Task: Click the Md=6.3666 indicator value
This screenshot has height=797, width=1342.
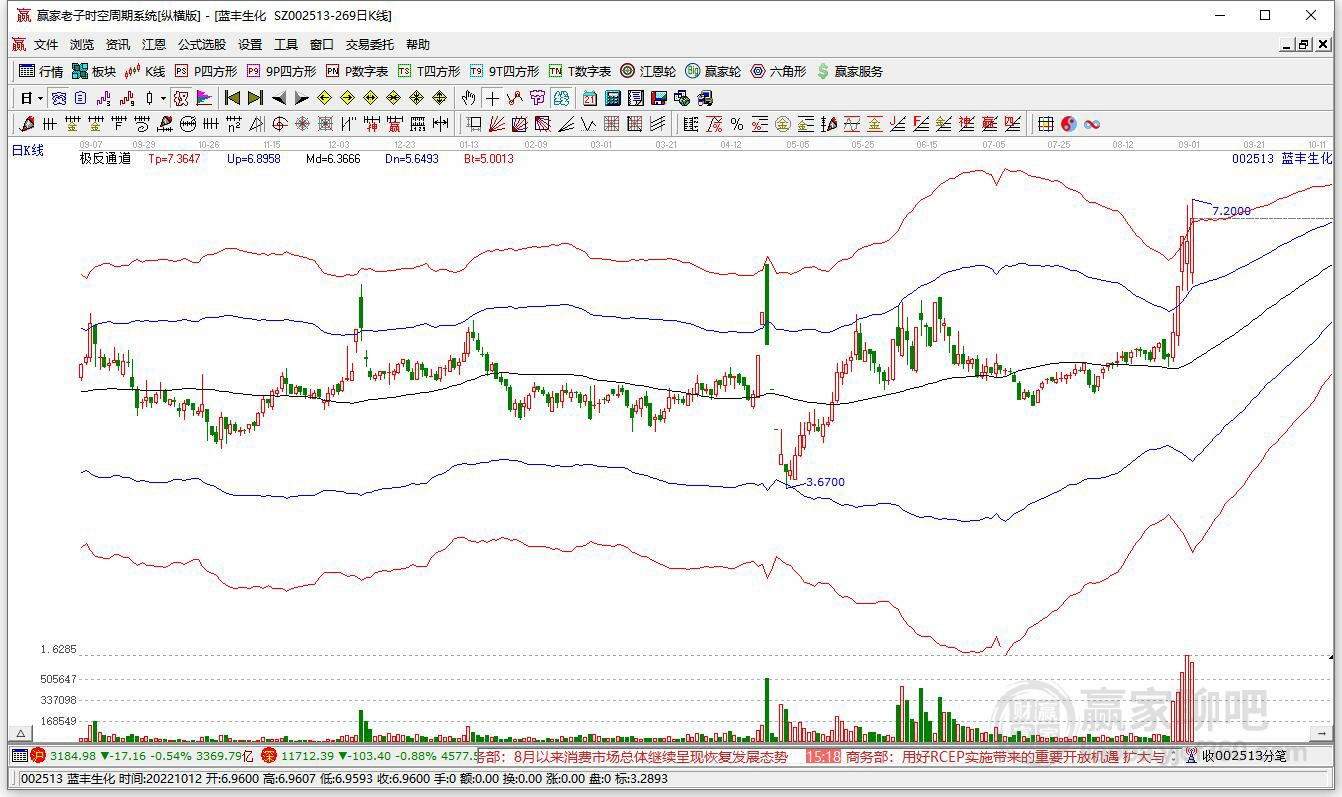Action: tap(333, 158)
